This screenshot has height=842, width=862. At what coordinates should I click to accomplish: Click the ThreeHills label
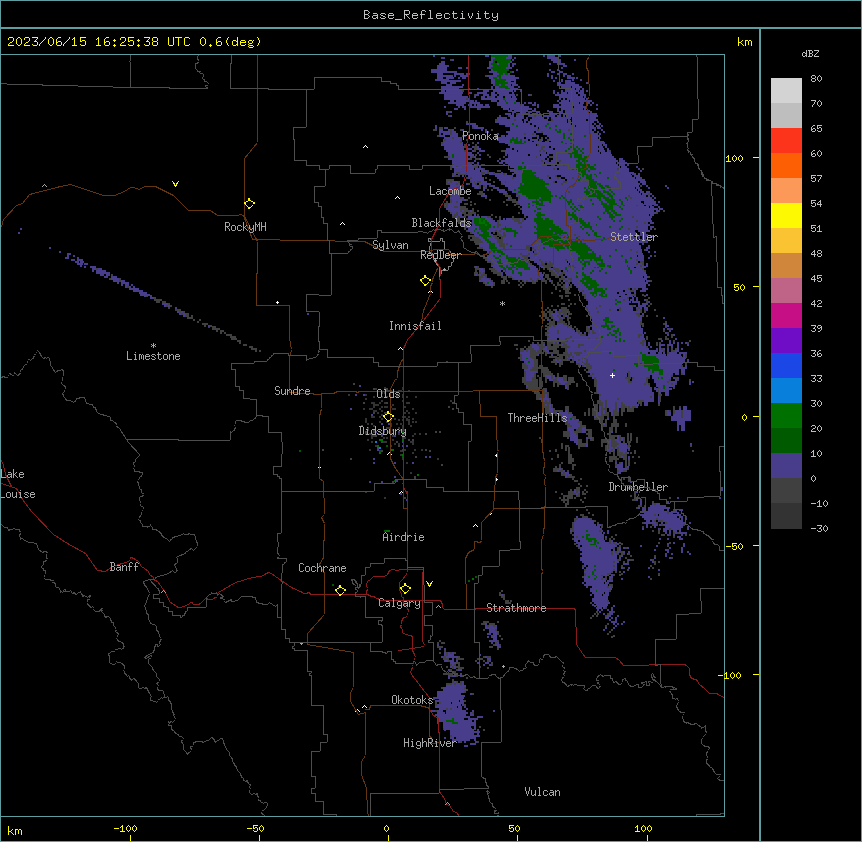[537, 418]
